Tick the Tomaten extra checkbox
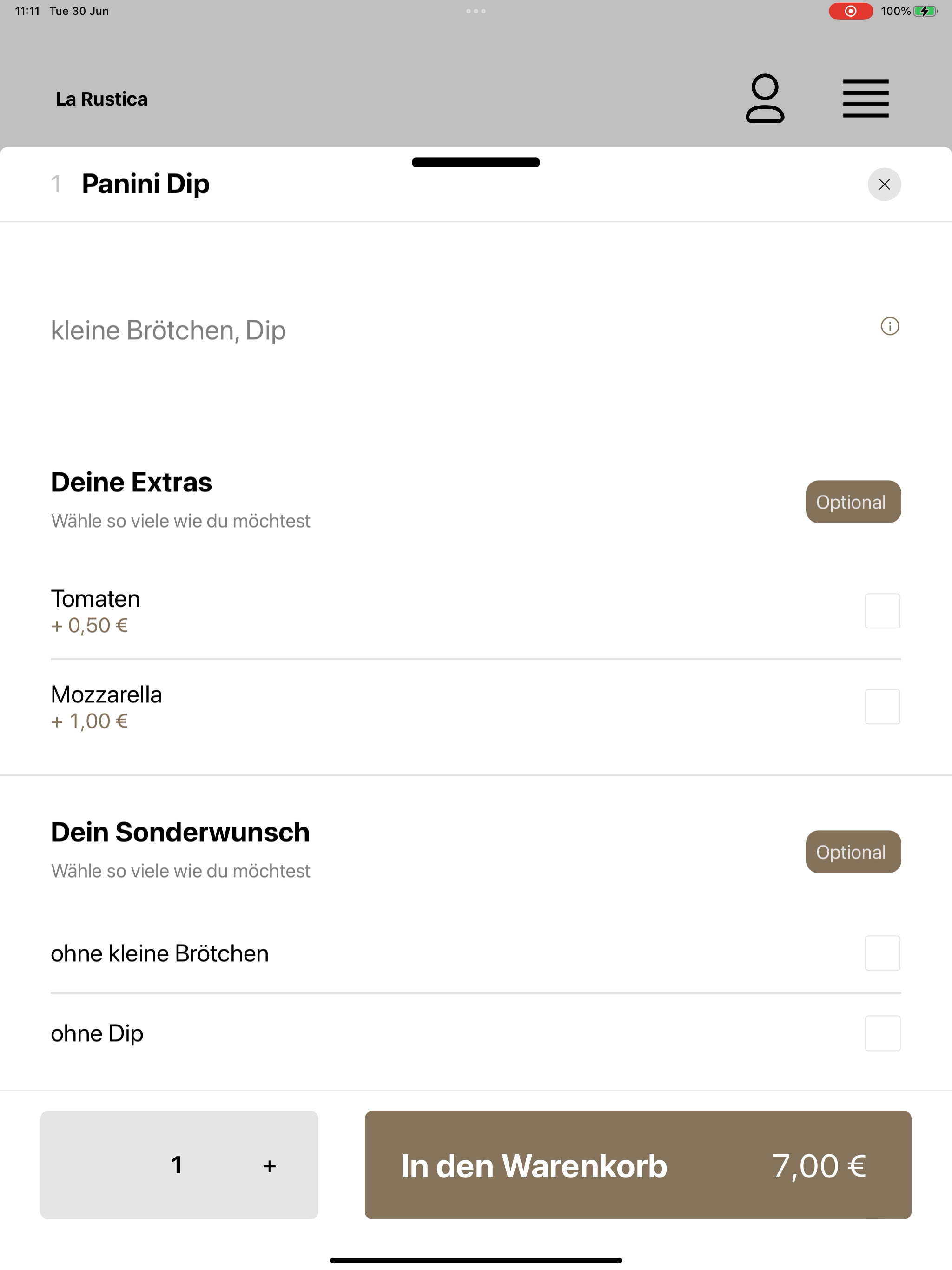The image size is (952, 1270). (x=883, y=611)
